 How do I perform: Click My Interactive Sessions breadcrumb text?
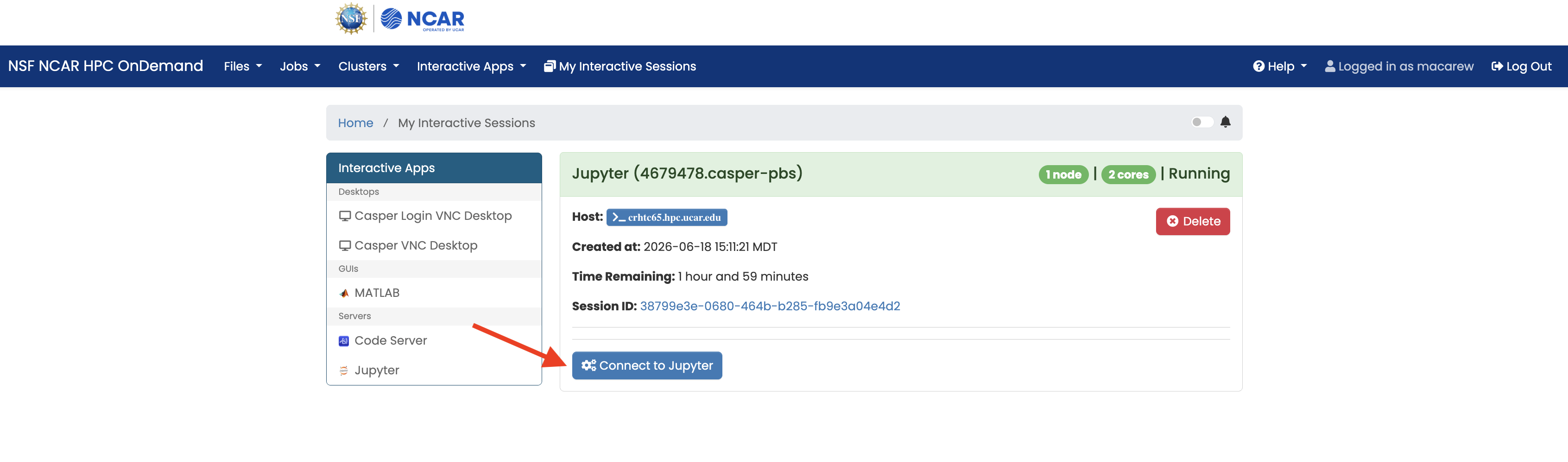click(x=466, y=123)
